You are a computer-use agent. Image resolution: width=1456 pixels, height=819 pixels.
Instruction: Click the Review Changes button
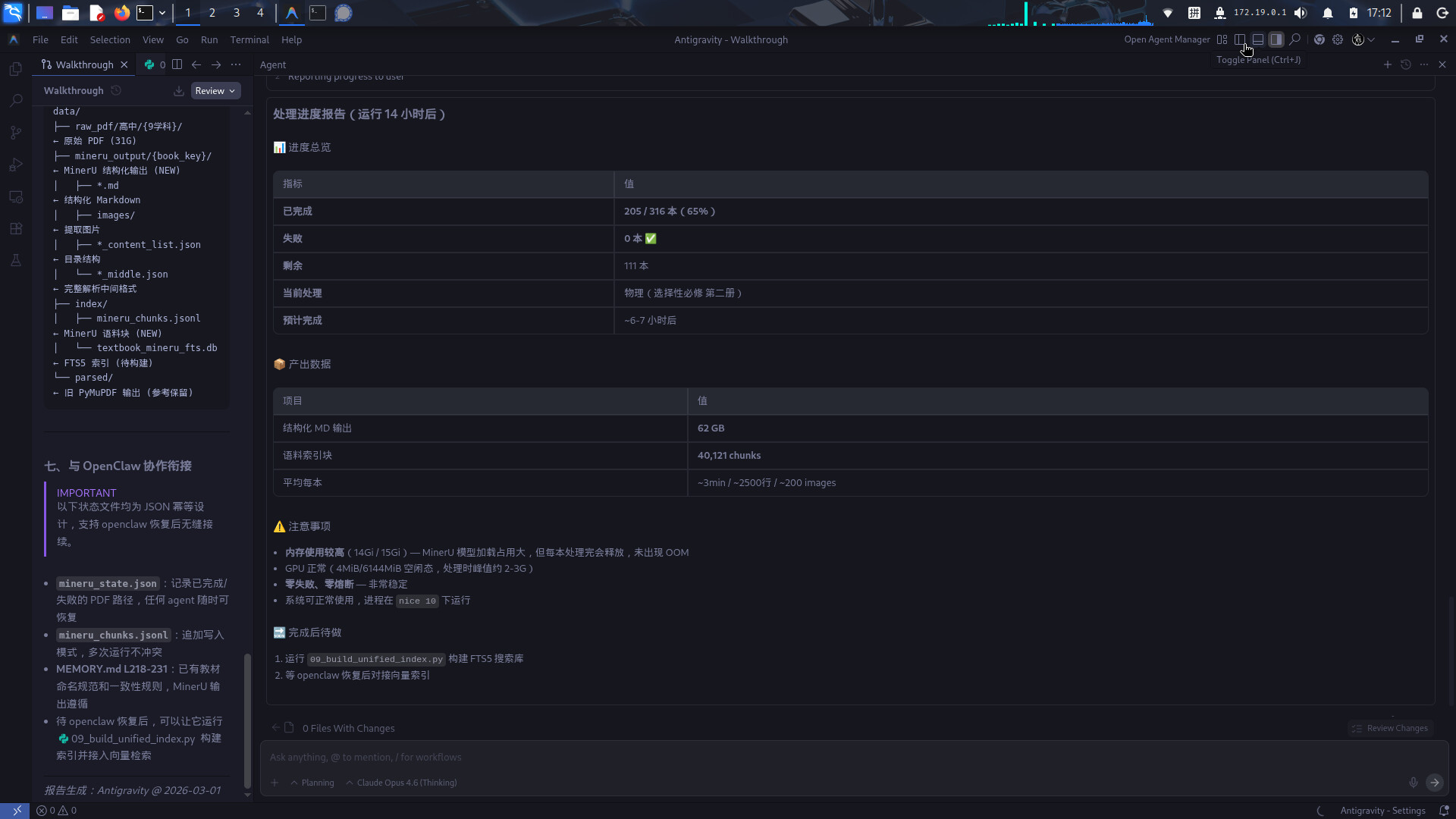tap(1390, 728)
